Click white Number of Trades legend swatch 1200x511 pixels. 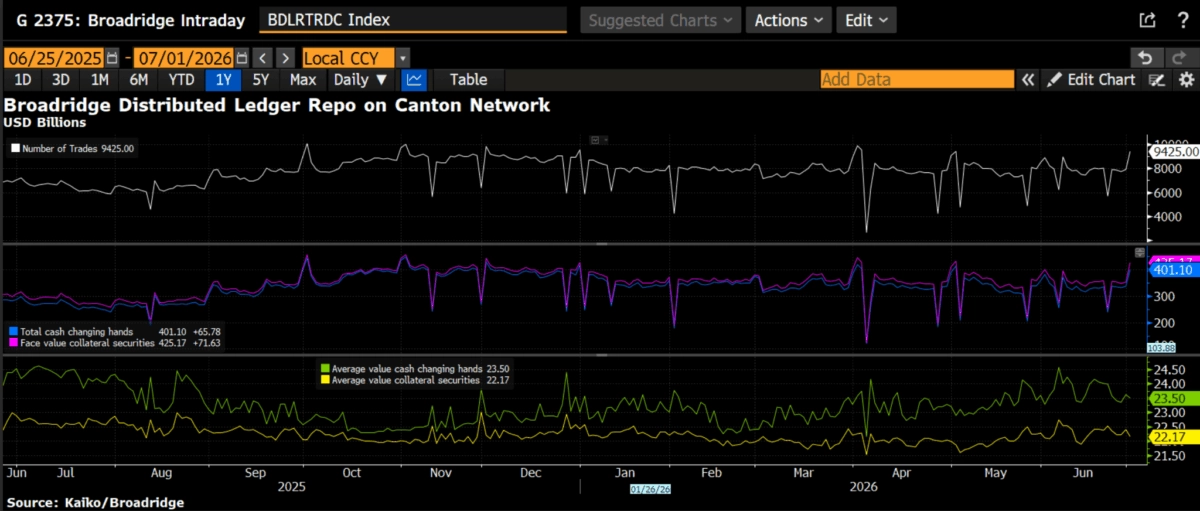pos(15,149)
